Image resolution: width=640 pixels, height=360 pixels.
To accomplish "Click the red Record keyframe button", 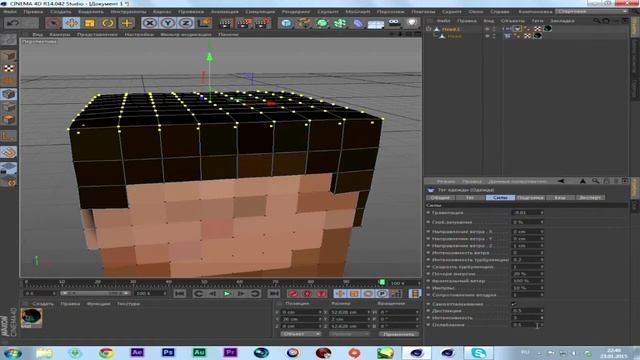I will pyautogui.click(x=293, y=293).
